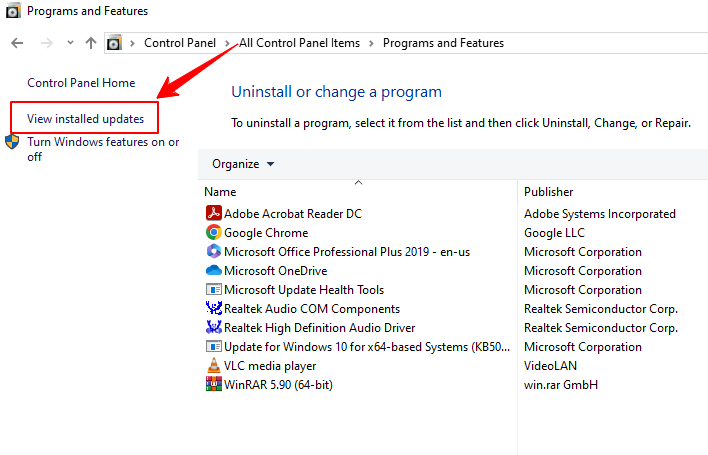
Task: Open Control Panel Home link
Action: [x=81, y=83]
